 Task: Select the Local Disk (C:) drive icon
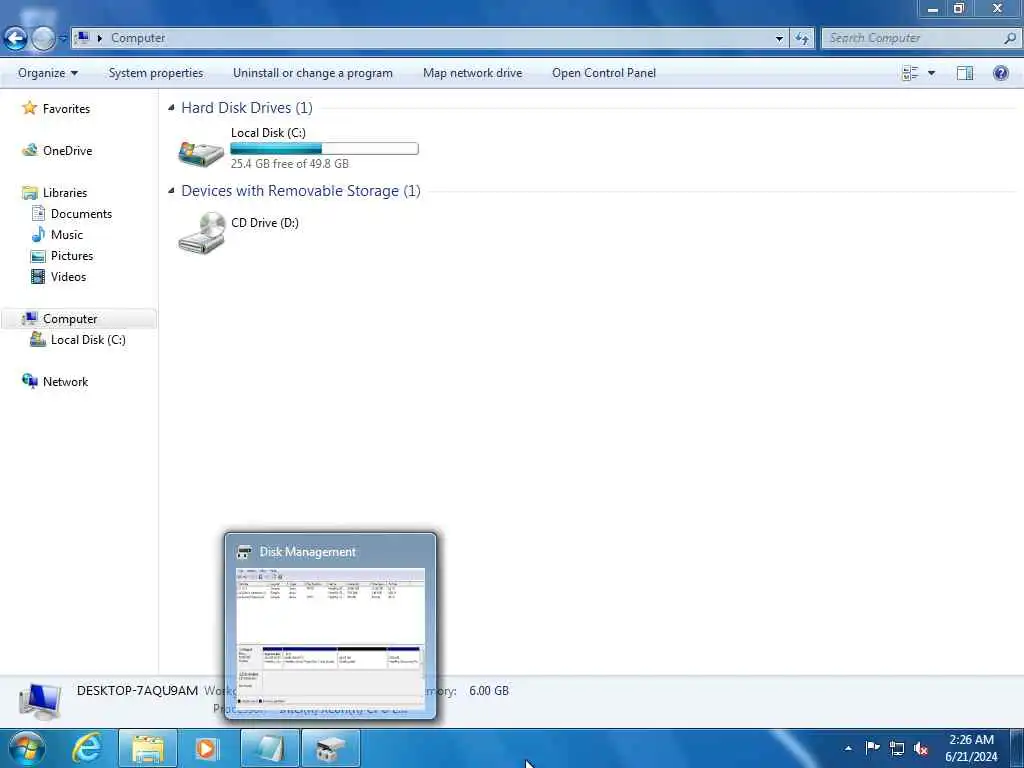pyautogui.click(x=201, y=153)
